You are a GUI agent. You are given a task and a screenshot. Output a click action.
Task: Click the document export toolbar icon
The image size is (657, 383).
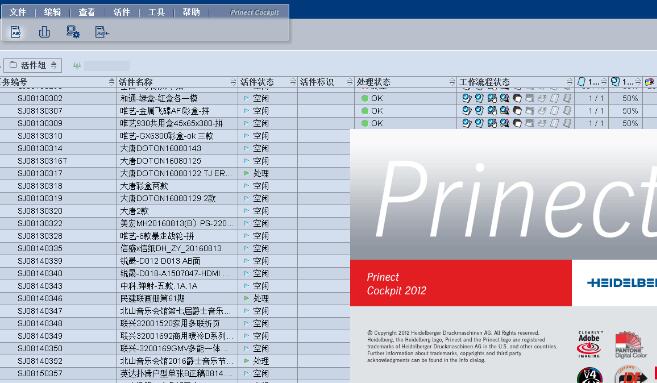pyautogui.click(x=101, y=32)
